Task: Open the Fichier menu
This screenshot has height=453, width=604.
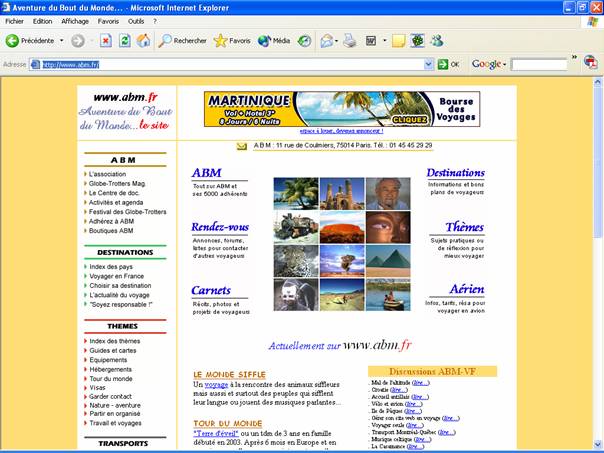Action: (14, 22)
